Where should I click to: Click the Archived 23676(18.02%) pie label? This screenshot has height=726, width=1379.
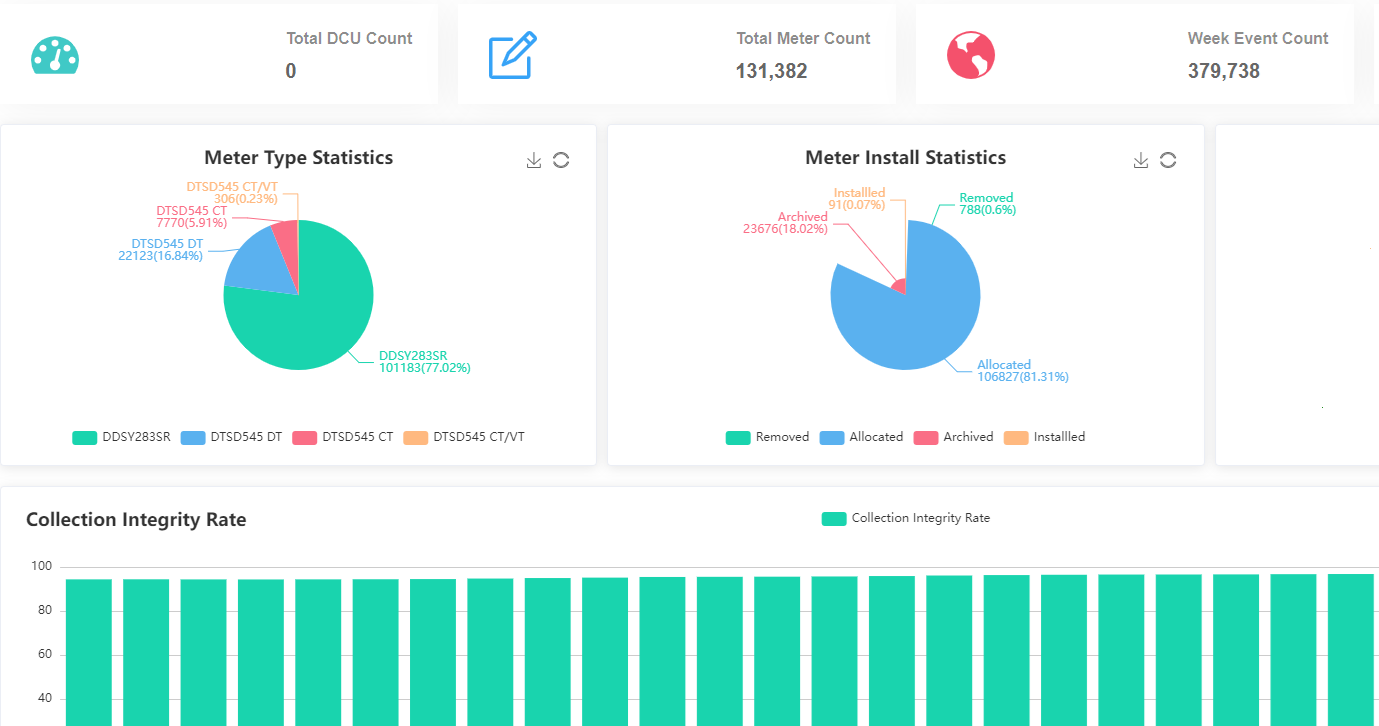[785, 223]
